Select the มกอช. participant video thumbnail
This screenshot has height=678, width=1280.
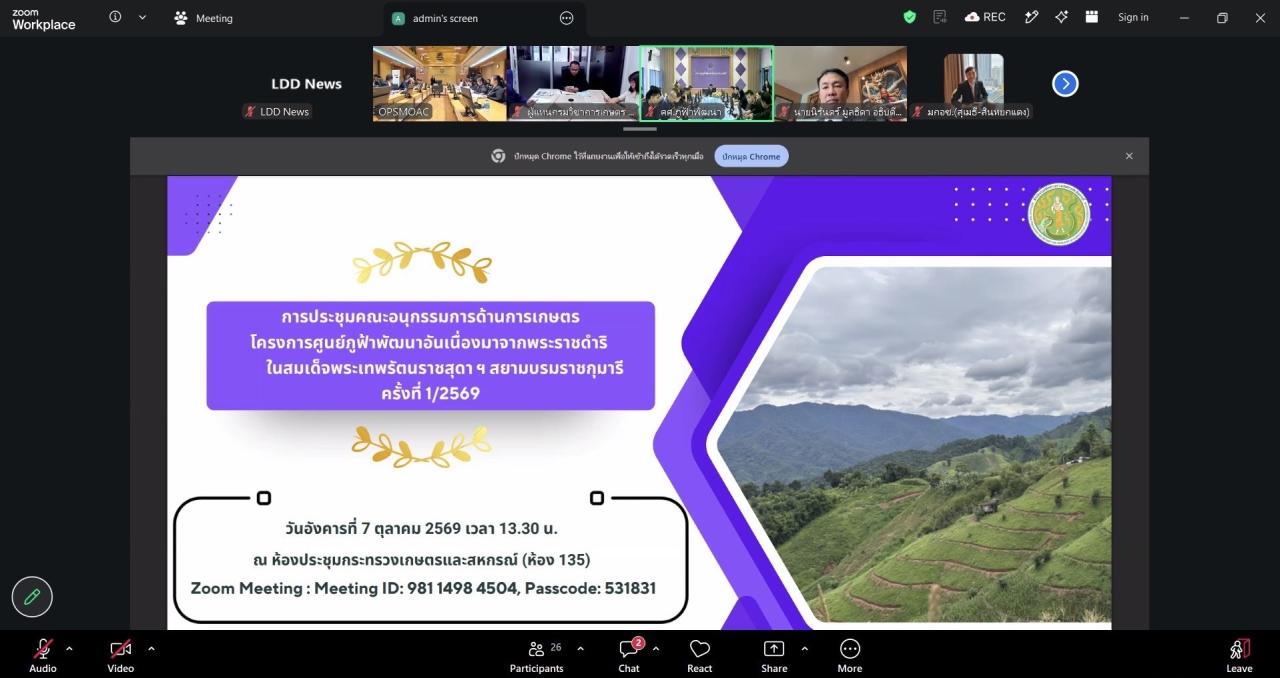[x=974, y=84]
